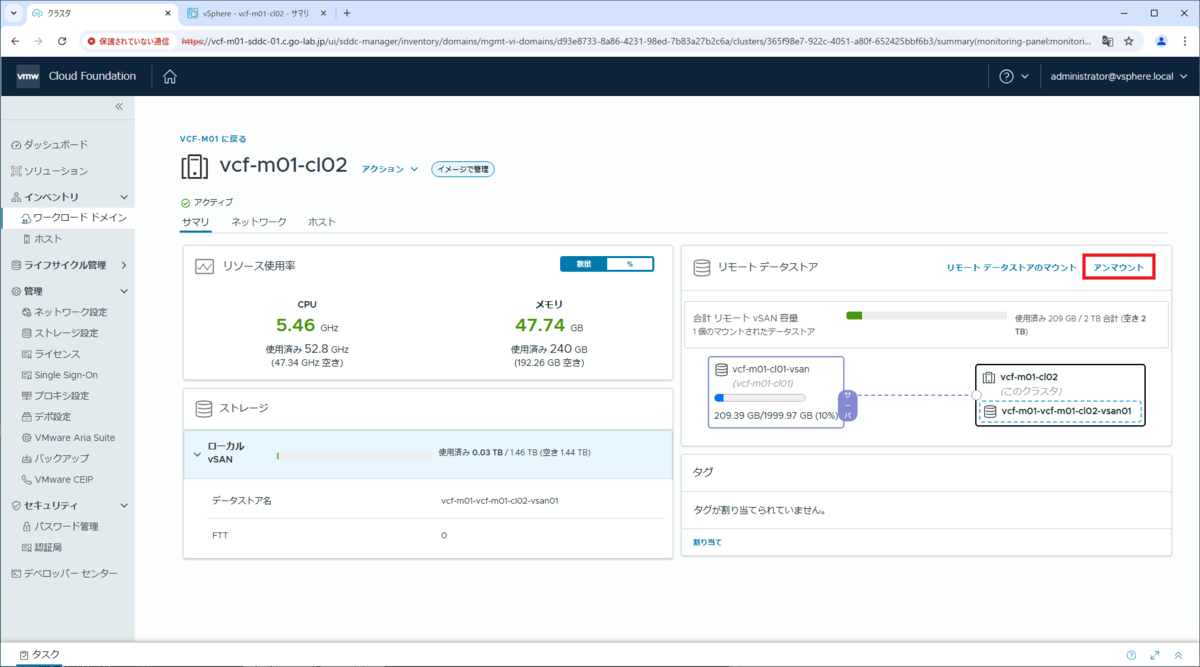The image size is (1200, 667).
Task: Click the VCF-M01 に戻る link
Action: click(213, 139)
